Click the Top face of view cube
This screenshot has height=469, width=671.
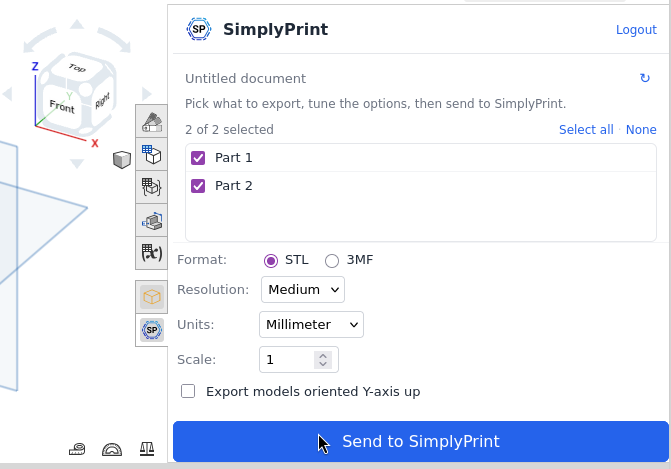click(77, 68)
